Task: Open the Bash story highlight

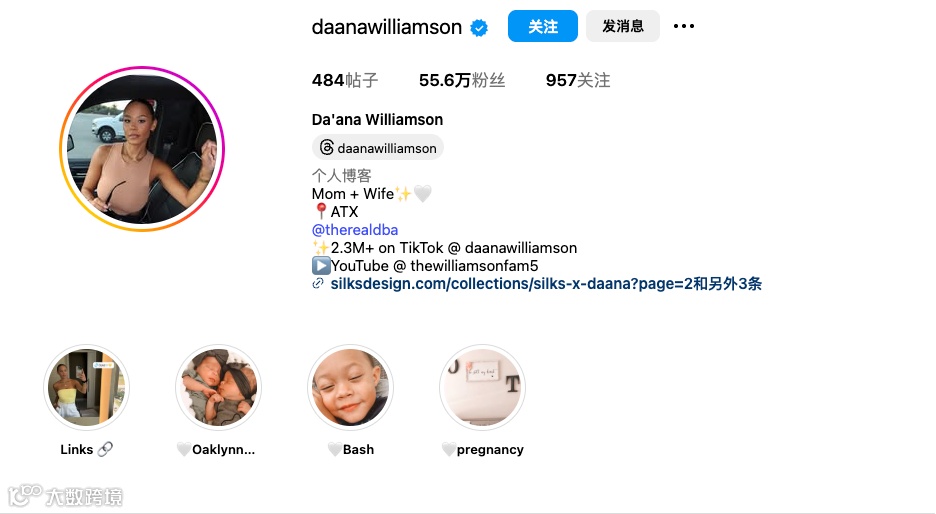Action: [x=350, y=387]
